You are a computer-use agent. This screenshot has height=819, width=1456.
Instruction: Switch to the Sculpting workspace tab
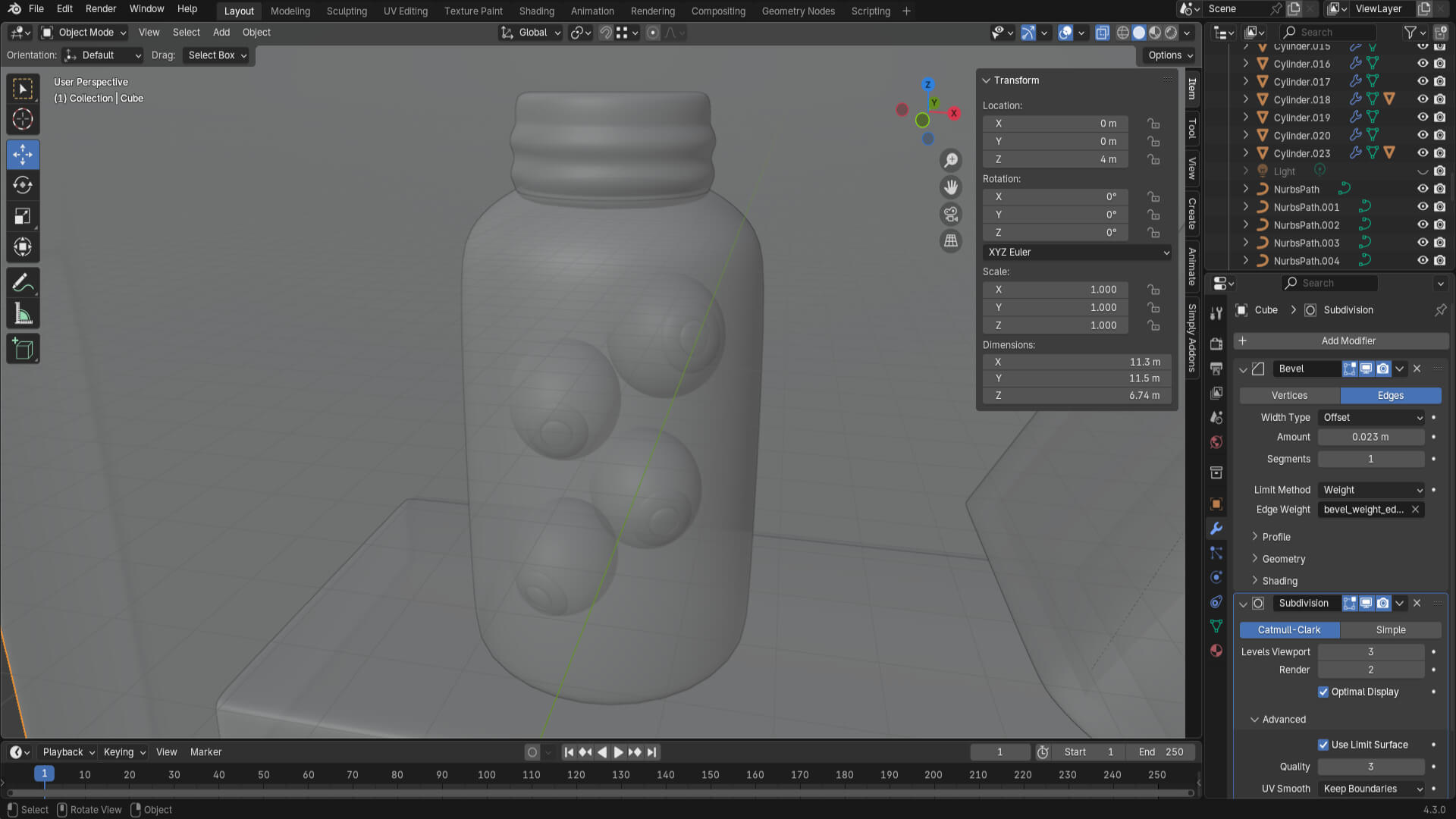pos(347,11)
